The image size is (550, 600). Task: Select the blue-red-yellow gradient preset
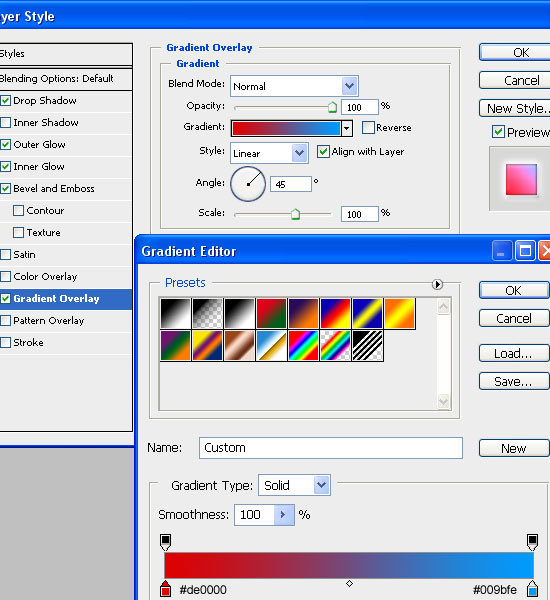(x=336, y=314)
